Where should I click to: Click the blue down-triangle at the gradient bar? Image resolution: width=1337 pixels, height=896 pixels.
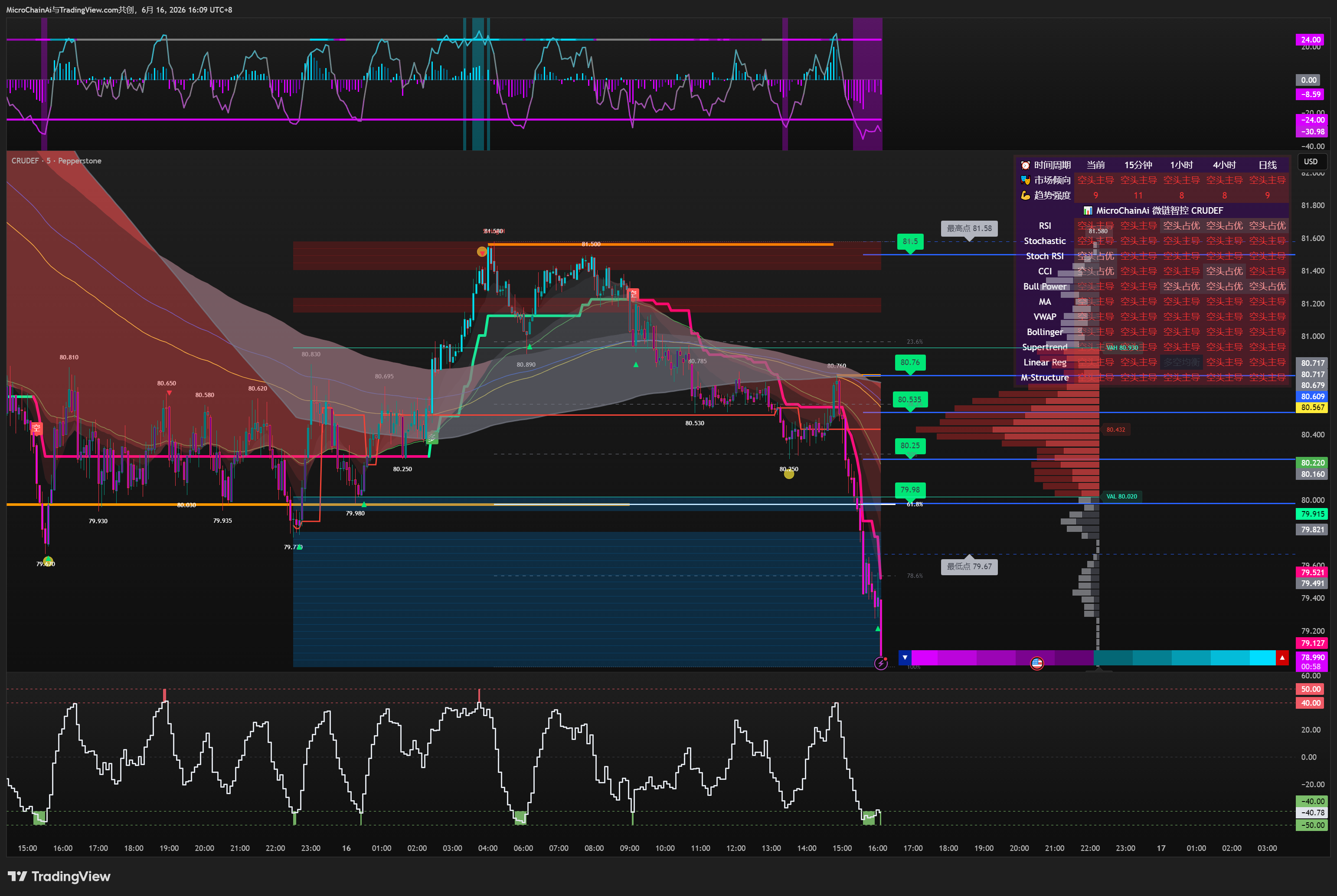pyautogui.click(x=905, y=658)
